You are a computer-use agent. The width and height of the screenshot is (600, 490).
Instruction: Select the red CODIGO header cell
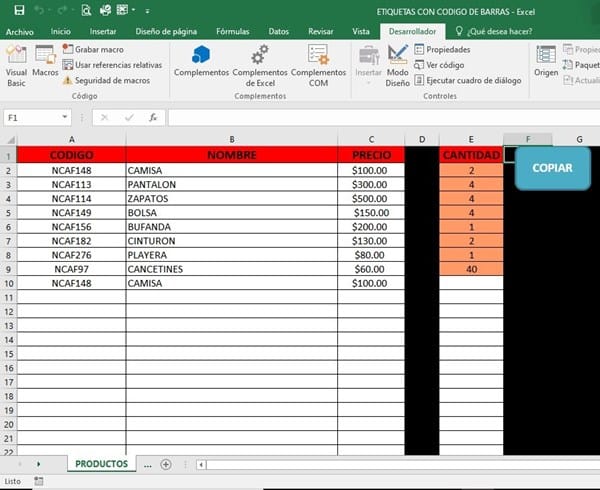(71, 155)
